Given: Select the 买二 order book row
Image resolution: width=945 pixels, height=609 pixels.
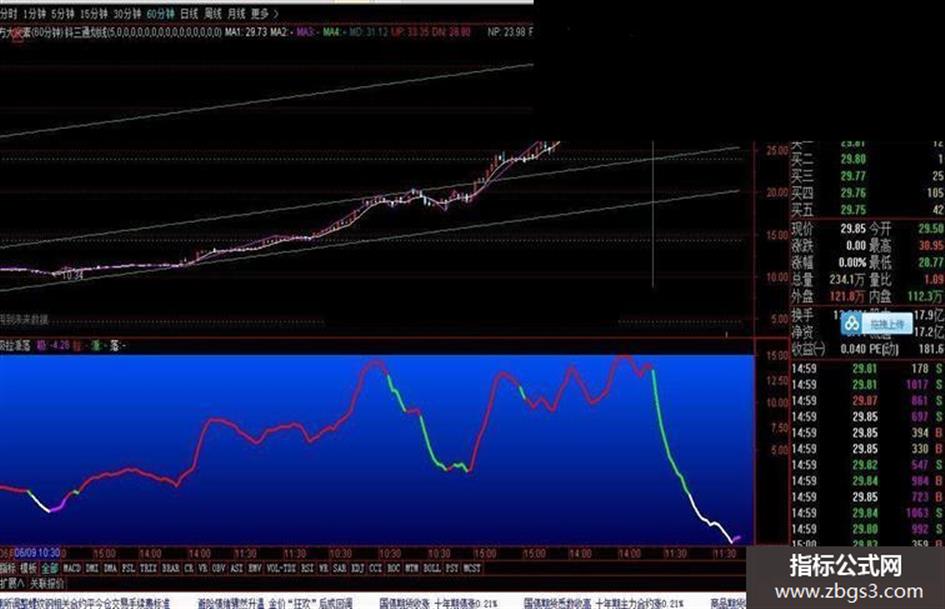Looking at the screenshot, I should [867, 159].
